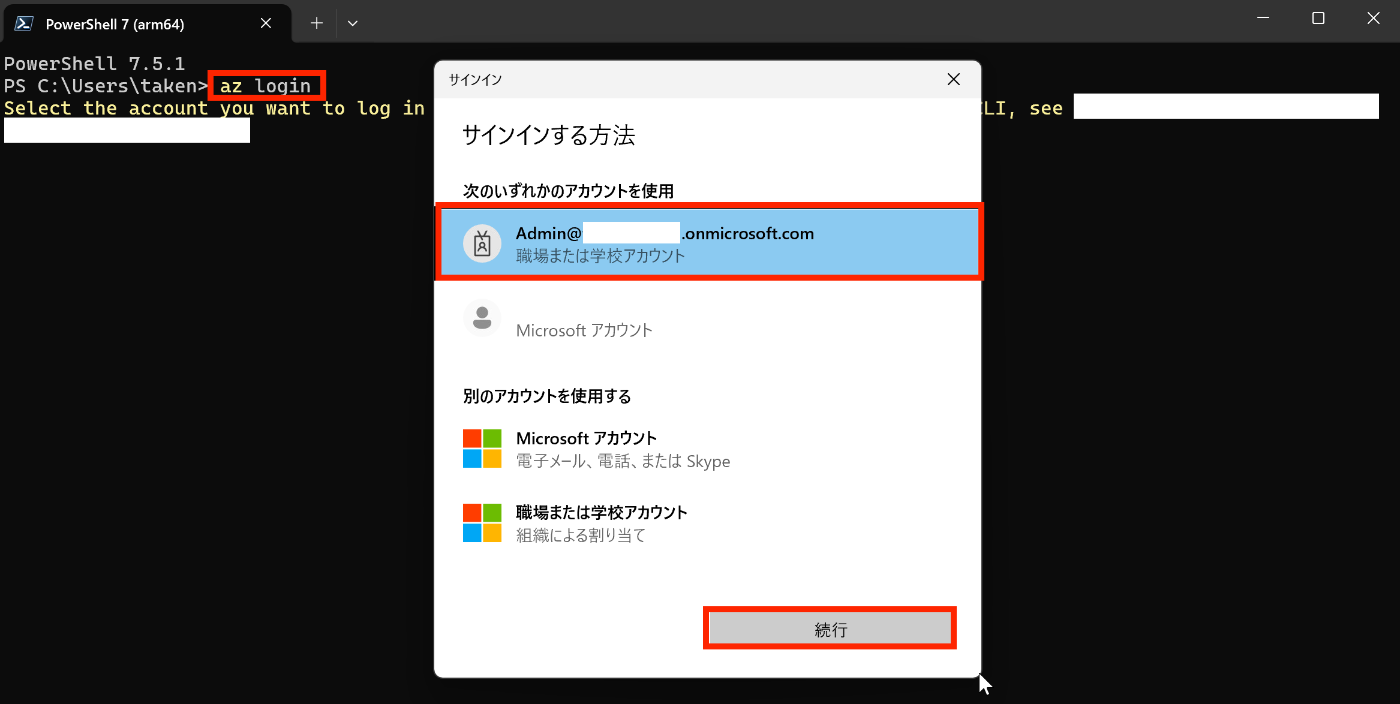Click the work account badge icon
The image size is (1400, 704).
point(482,243)
